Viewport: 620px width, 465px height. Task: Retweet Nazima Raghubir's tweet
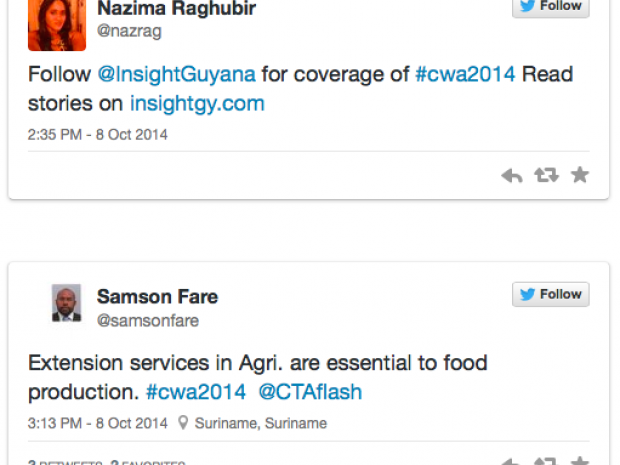pyautogui.click(x=546, y=176)
